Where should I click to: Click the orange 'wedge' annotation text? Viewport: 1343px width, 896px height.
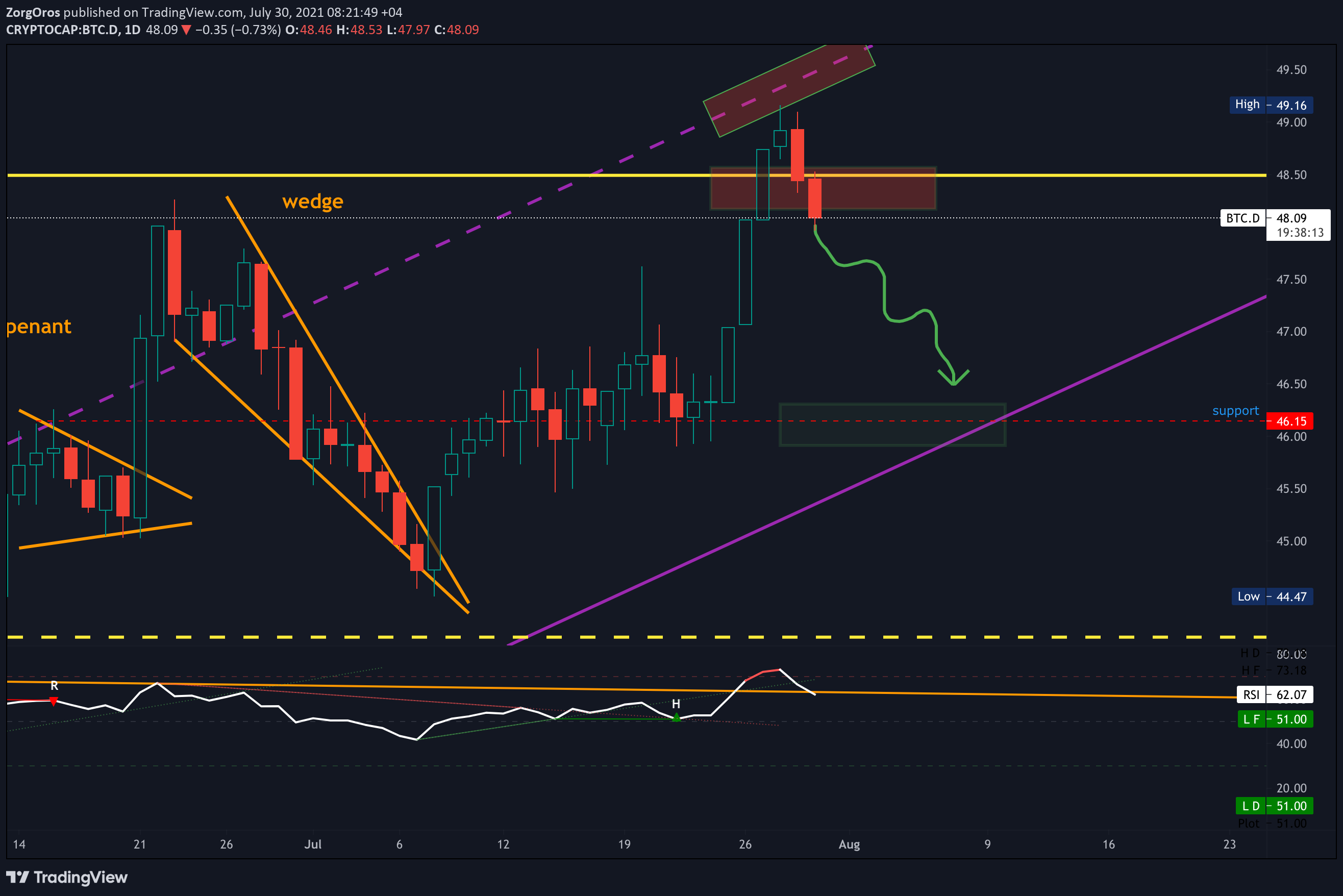click(313, 202)
